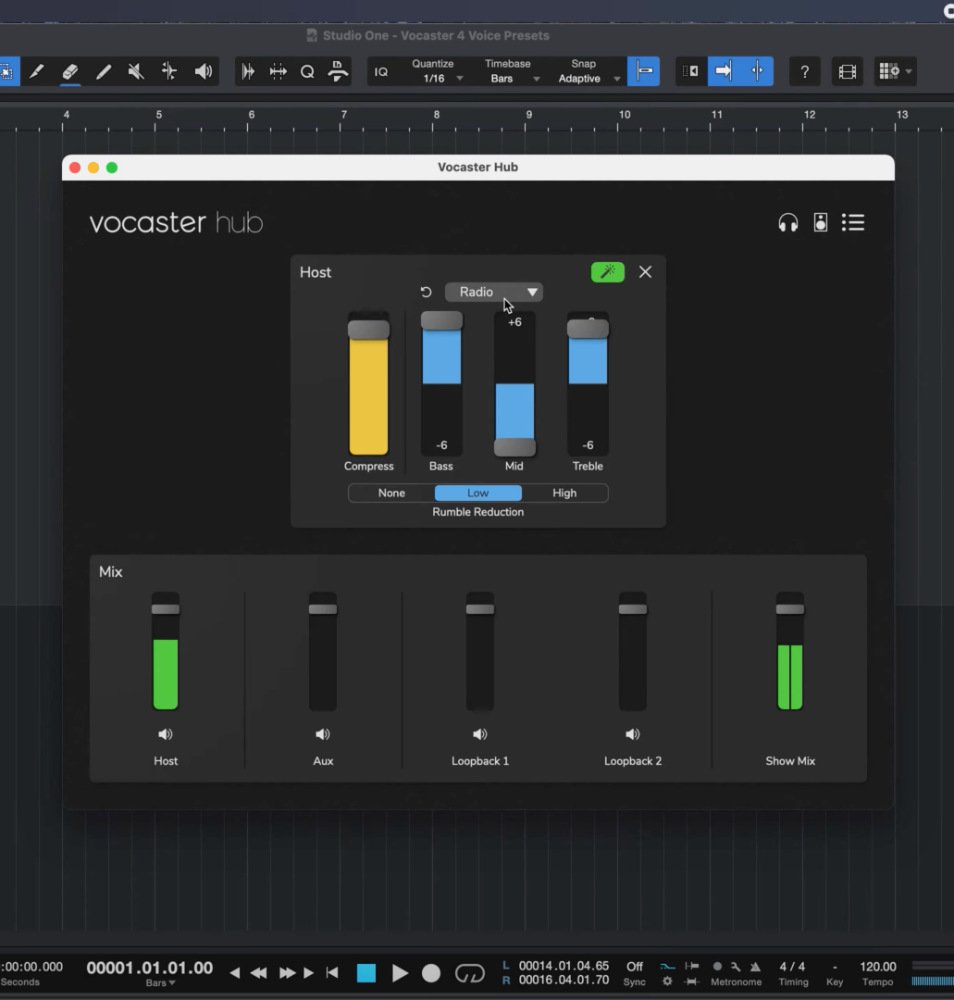Viewport: 954px width, 1000px height.
Task: Mute the Aux mix channel
Action: (323, 734)
